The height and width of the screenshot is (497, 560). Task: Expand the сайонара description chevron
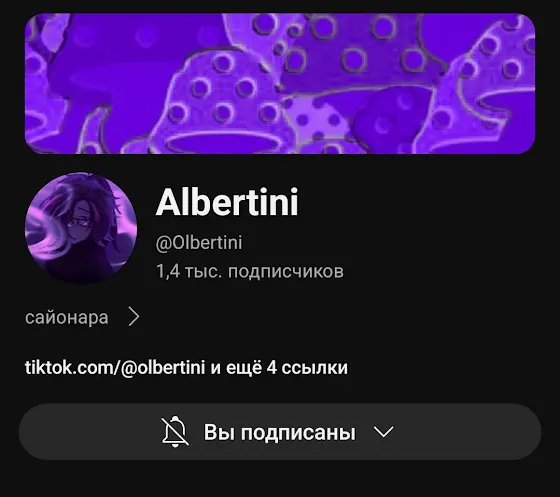[x=134, y=316]
